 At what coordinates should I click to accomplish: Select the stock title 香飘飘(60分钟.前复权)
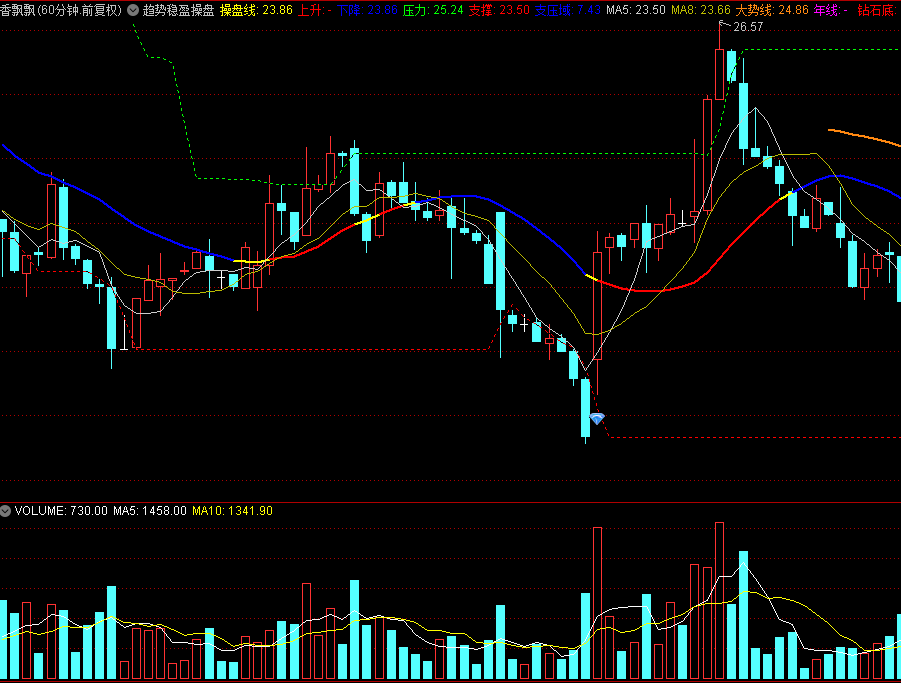point(61,10)
